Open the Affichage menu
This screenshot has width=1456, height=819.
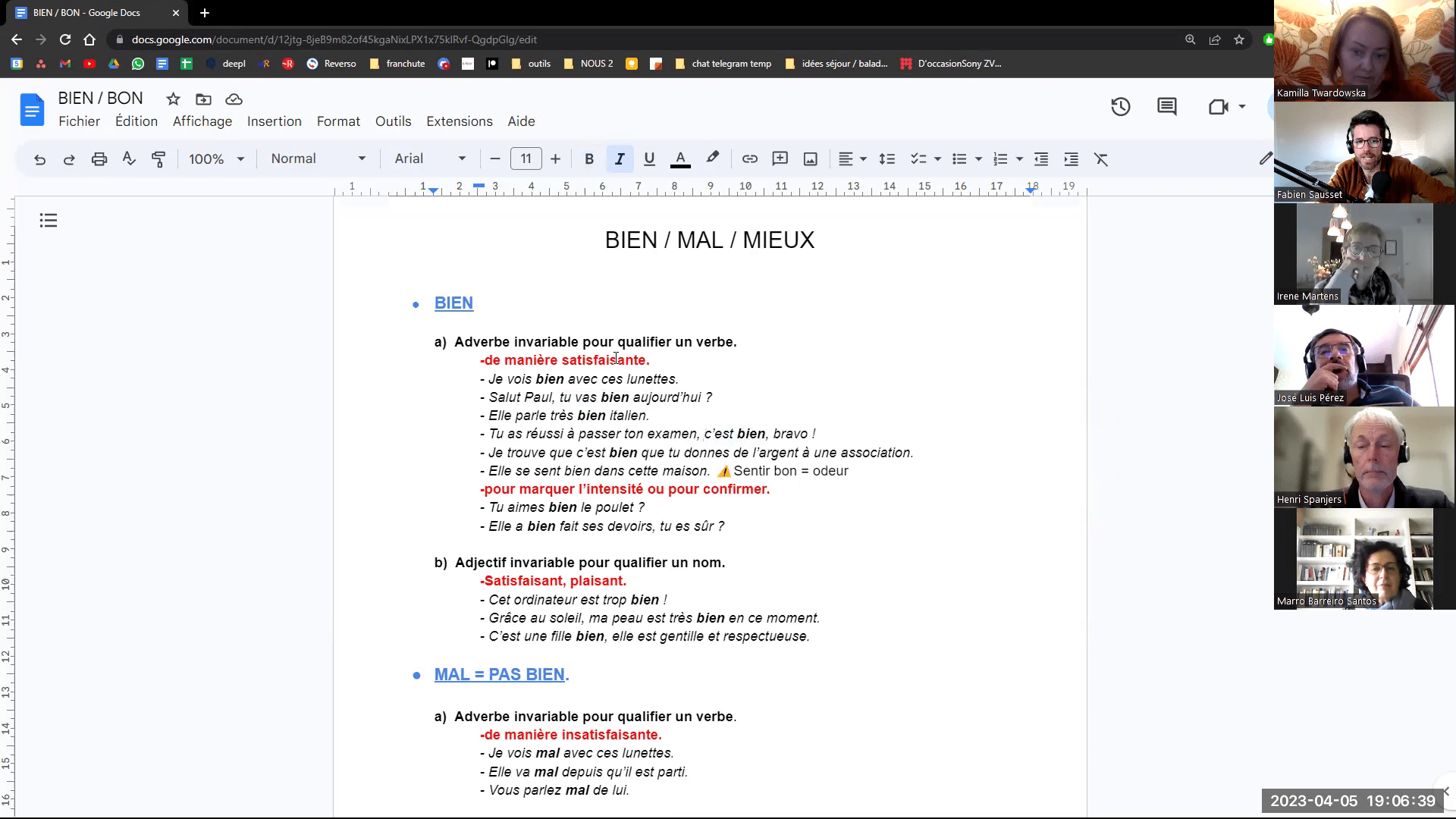tap(202, 121)
